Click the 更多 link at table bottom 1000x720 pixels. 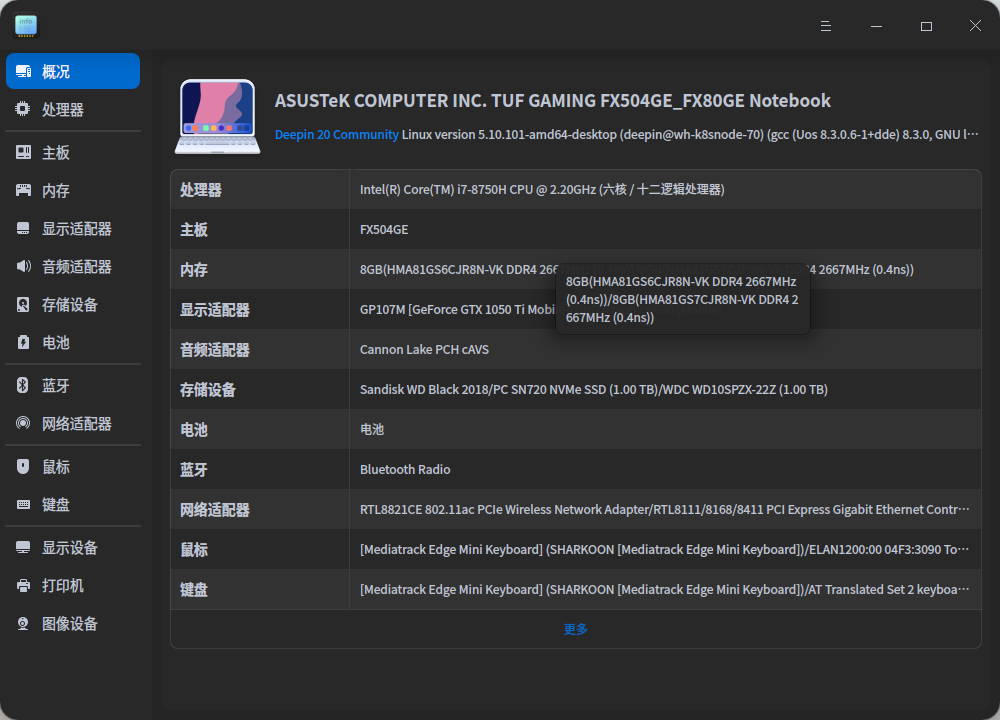[575, 629]
